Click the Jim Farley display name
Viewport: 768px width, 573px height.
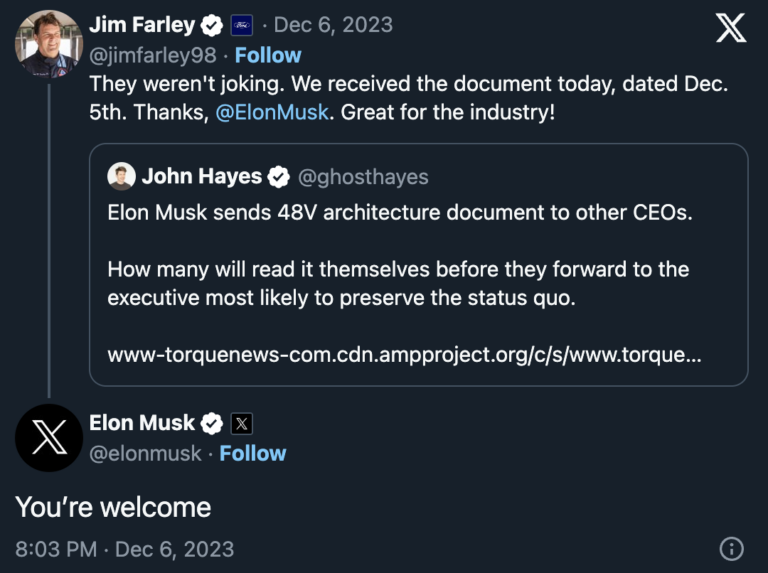coord(142,24)
